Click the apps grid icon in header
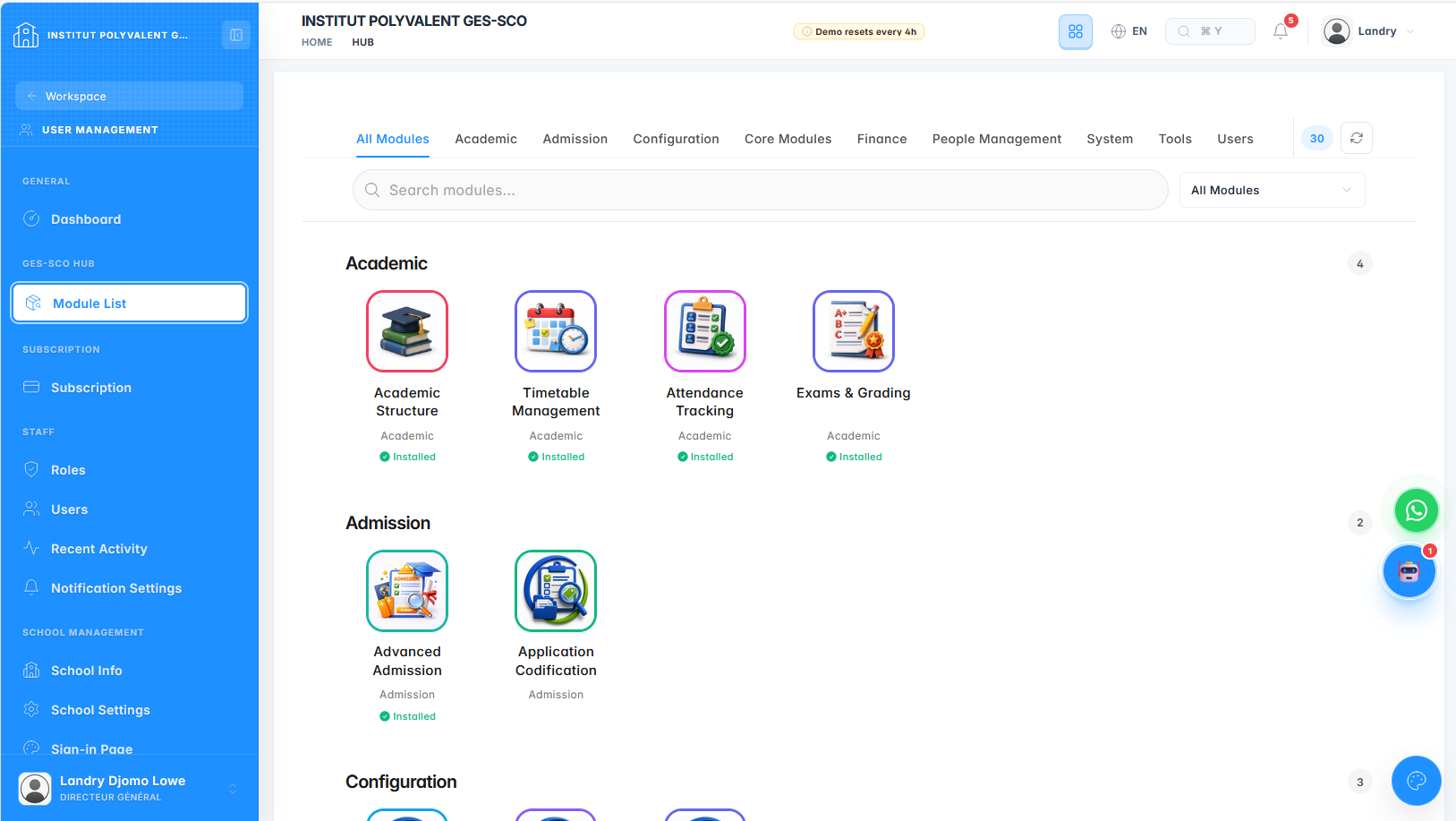This screenshot has width=1456, height=821. [1076, 31]
